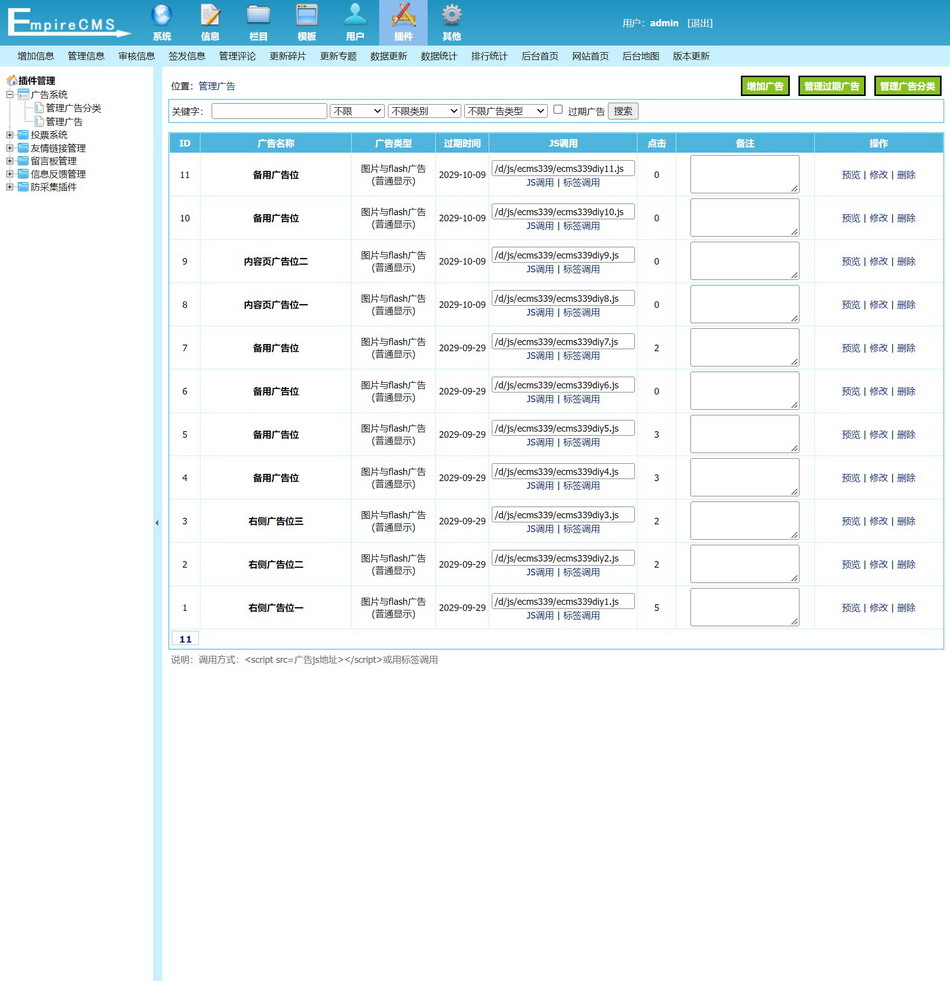Open the 不限类别 dropdown
950x981 pixels.
click(424, 111)
